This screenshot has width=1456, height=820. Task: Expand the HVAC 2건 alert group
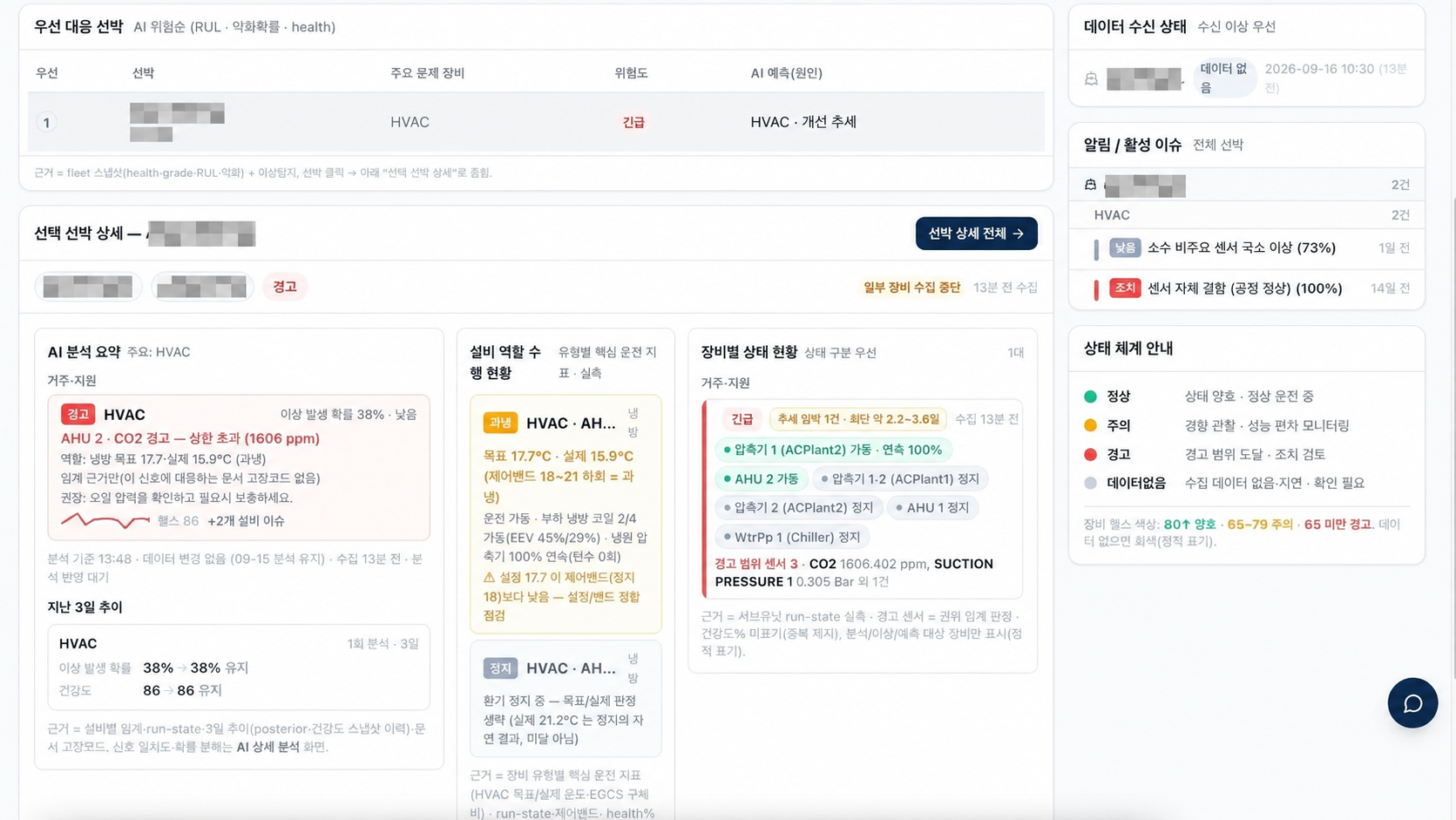click(x=1247, y=215)
